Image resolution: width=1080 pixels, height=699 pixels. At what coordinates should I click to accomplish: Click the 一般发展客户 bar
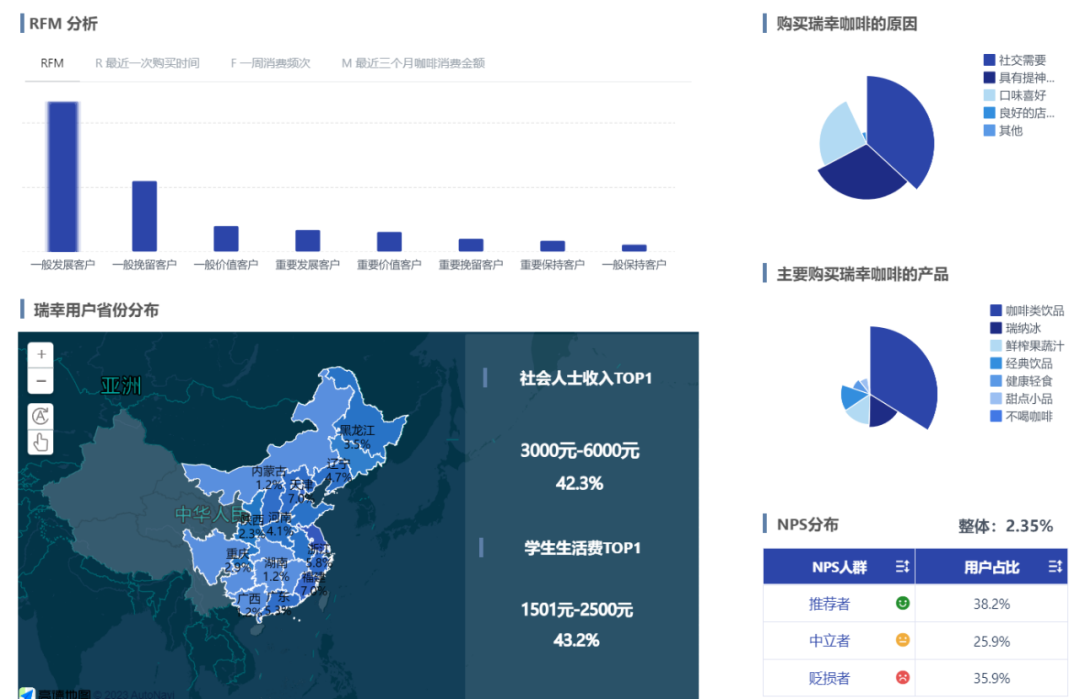pyautogui.click(x=63, y=176)
